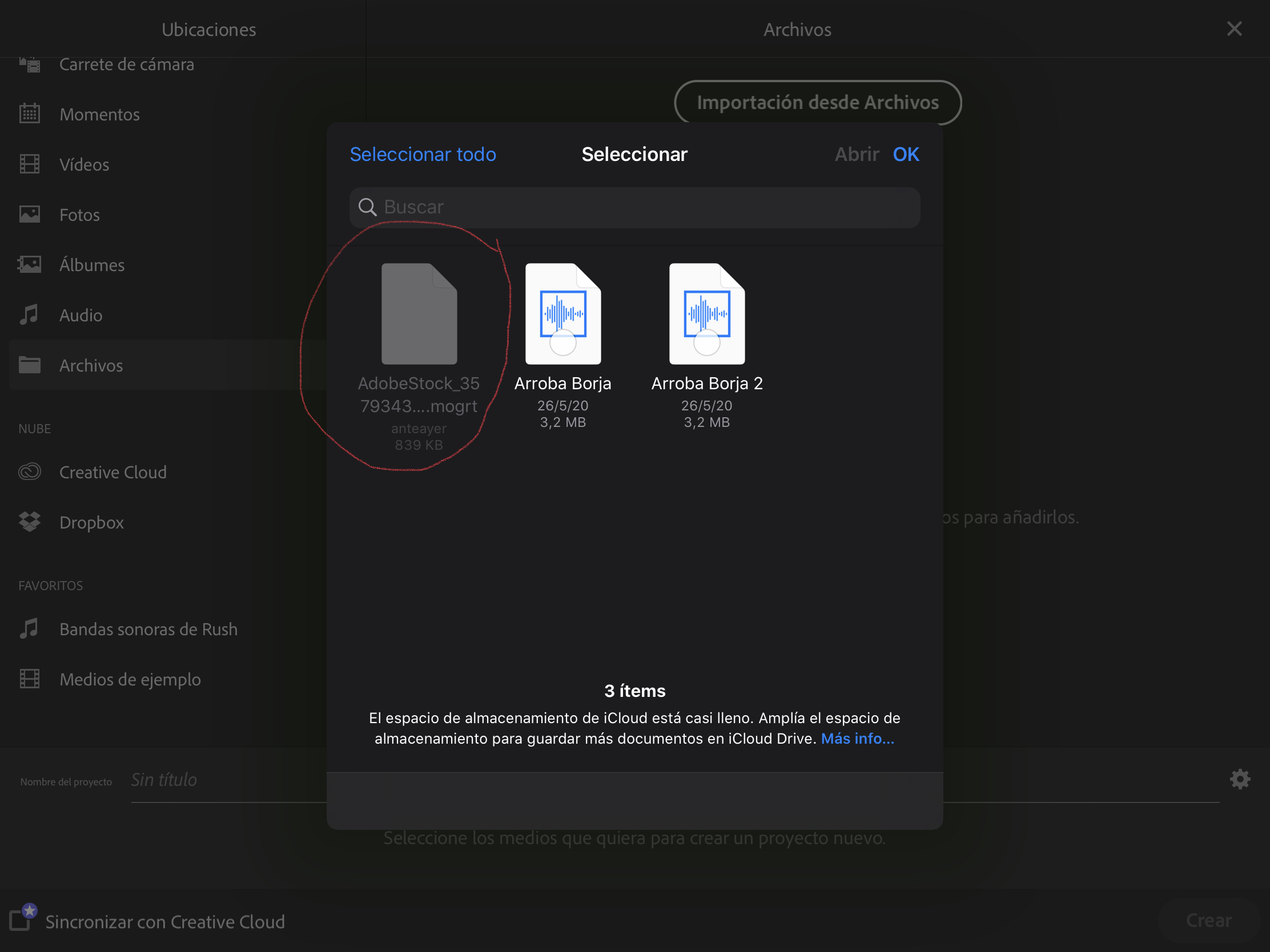Viewport: 1270px width, 952px height.
Task: Expand Medios de ejemplo section
Action: click(x=130, y=679)
